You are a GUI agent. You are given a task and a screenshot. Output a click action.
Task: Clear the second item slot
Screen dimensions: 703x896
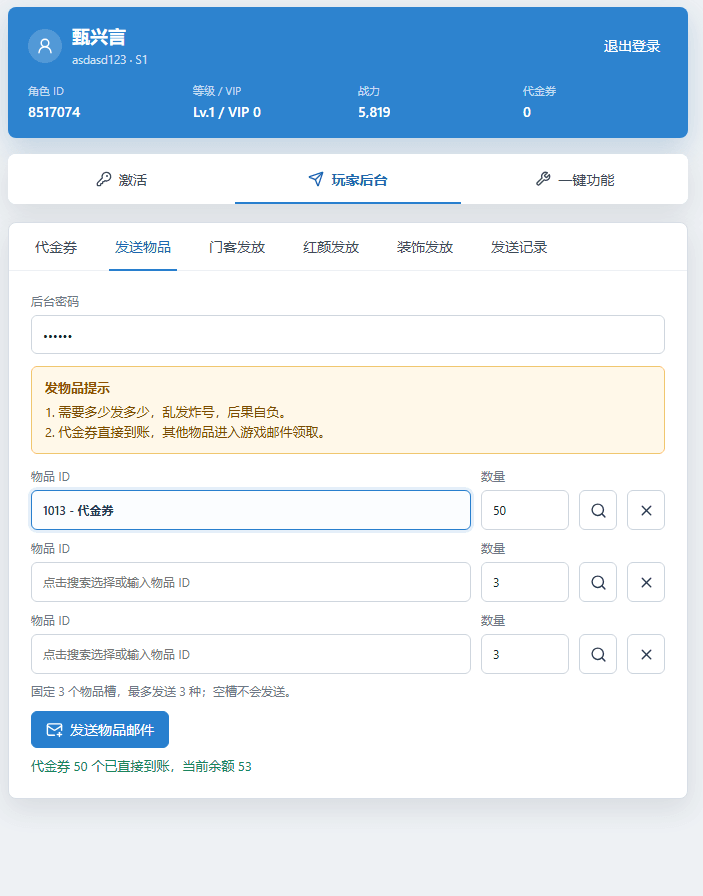point(646,582)
